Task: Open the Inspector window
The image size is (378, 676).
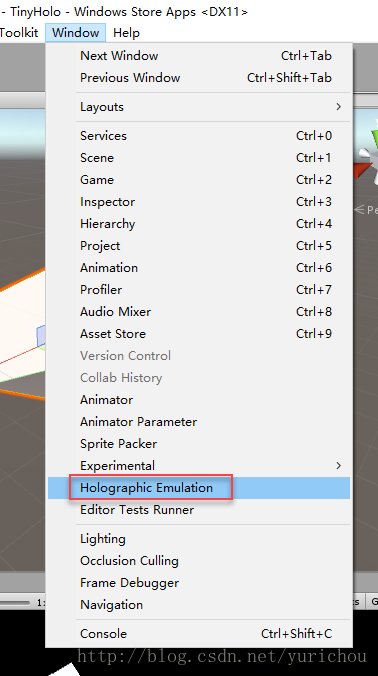Action: tap(199, 202)
